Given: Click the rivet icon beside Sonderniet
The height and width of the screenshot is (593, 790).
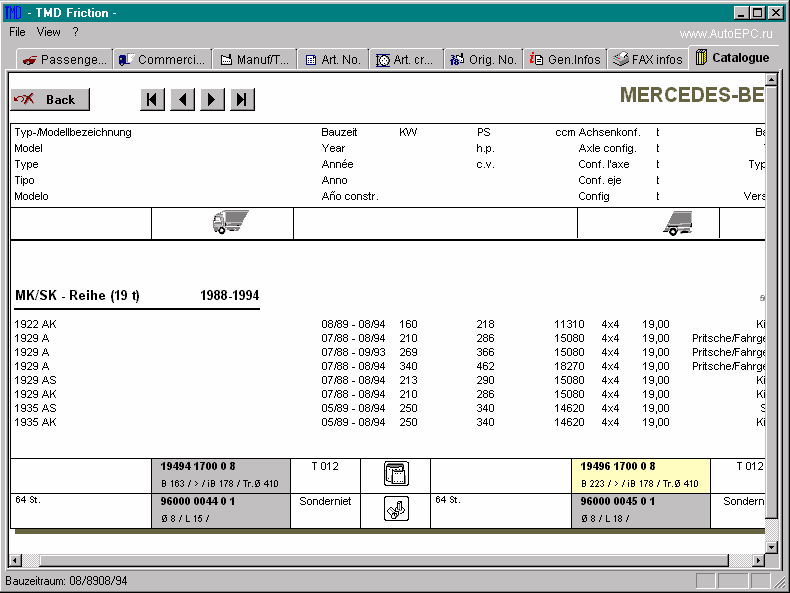Looking at the screenshot, I should pos(396,508).
